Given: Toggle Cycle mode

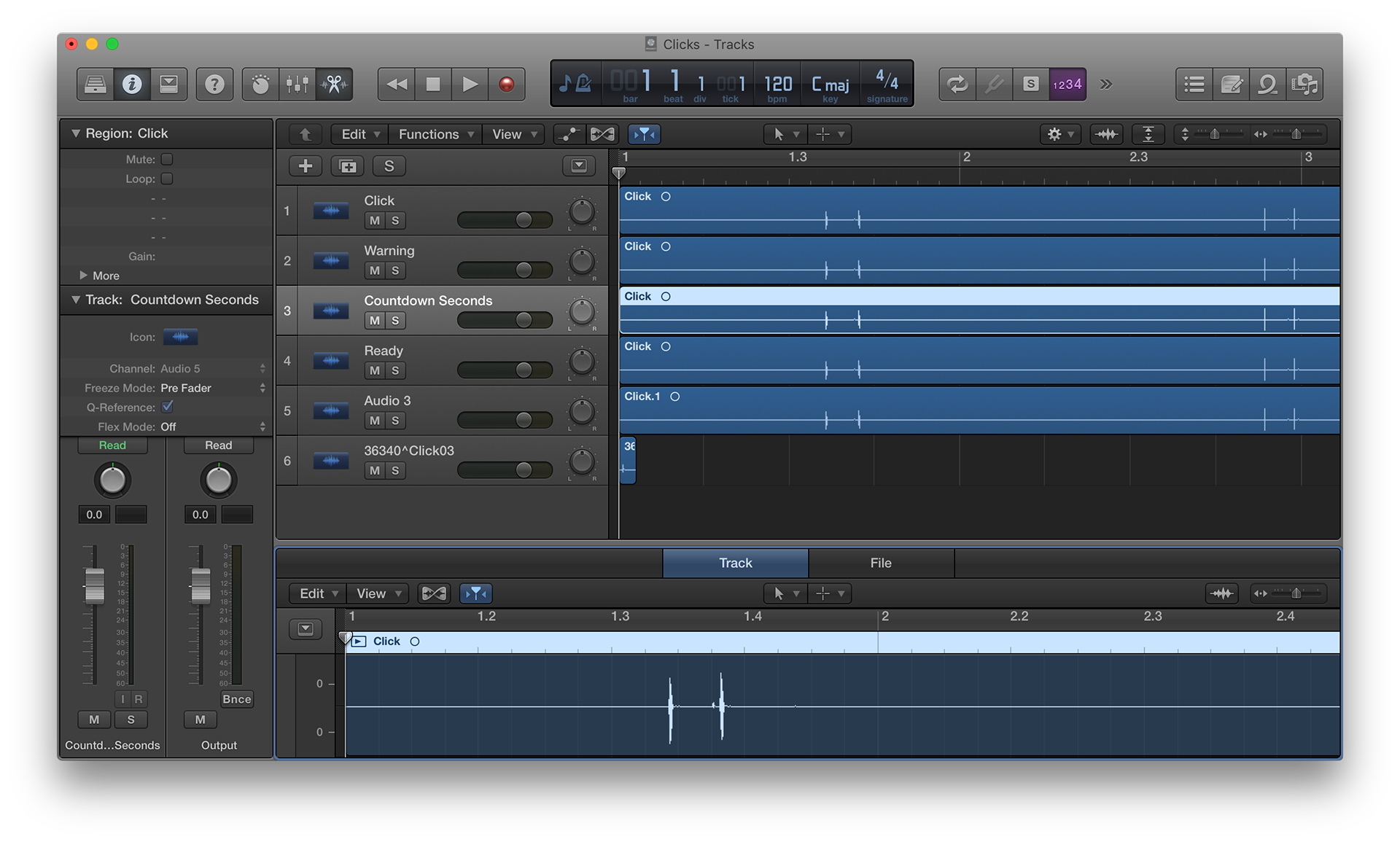Looking at the screenshot, I should [957, 85].
